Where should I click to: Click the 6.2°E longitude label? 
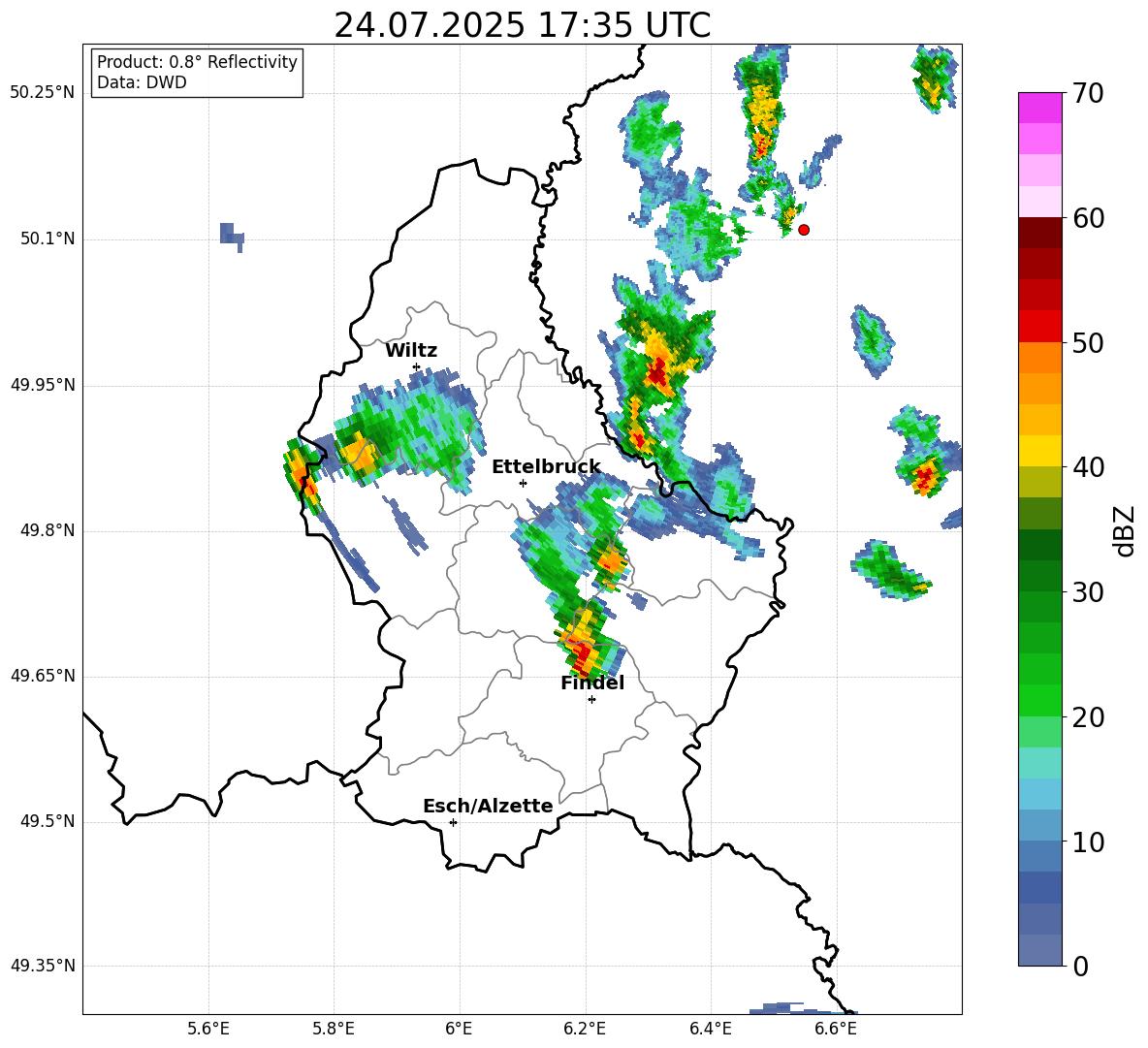585,1029
